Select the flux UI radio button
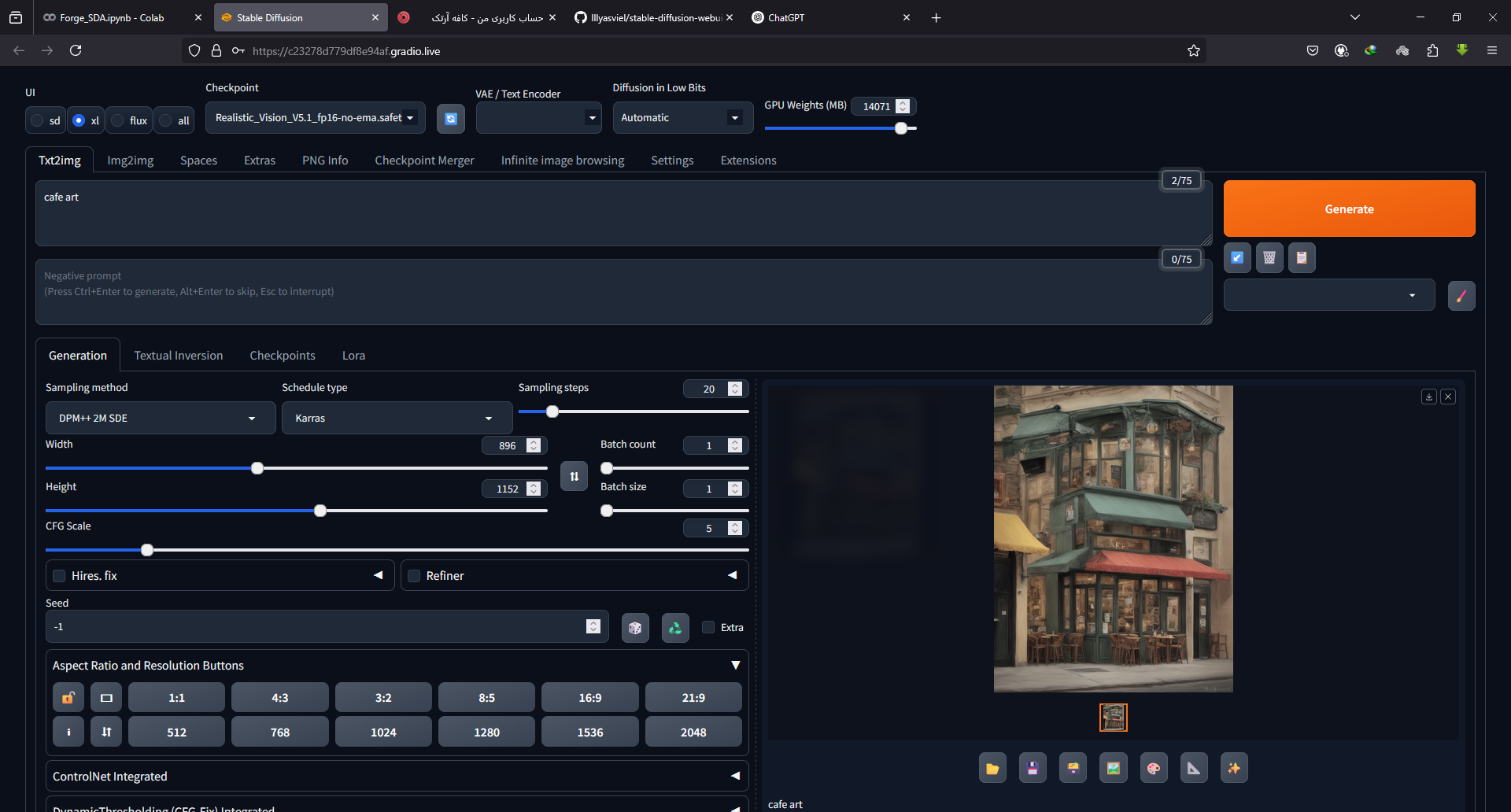The height and width of the screenshot is (812, 1511). pos(118,120)
